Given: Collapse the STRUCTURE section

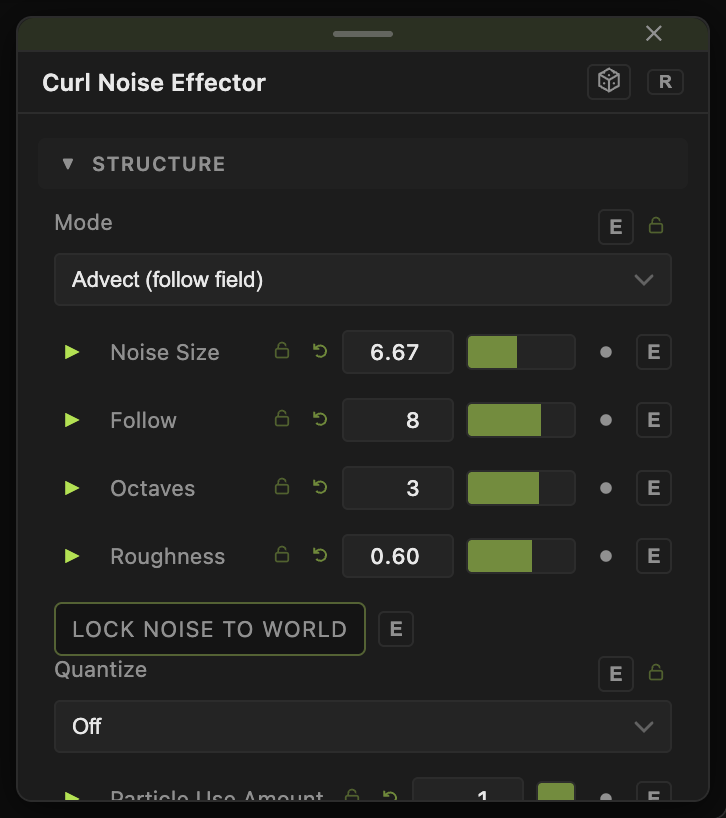Looking at the screenshot, I should [68, 164].
